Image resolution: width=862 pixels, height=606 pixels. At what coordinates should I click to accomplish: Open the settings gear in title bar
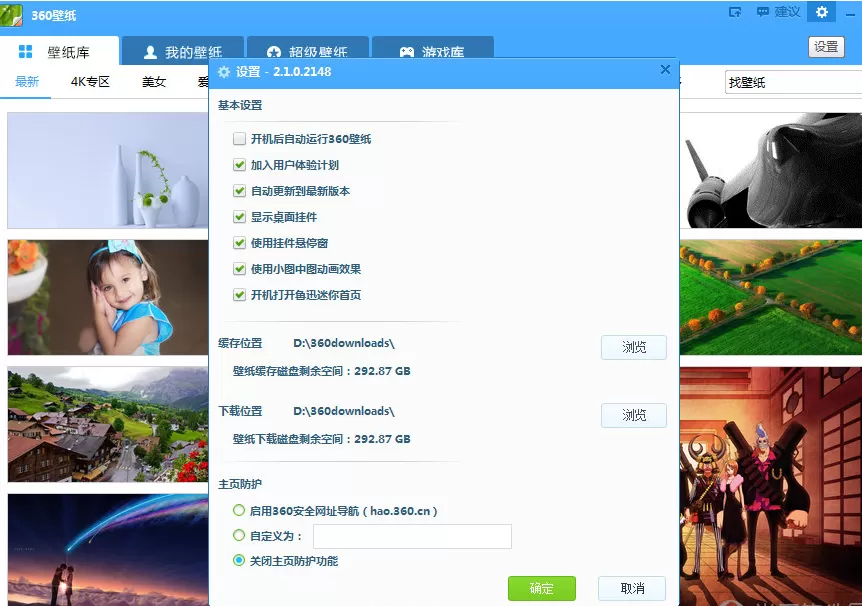(x=821, y=12)
